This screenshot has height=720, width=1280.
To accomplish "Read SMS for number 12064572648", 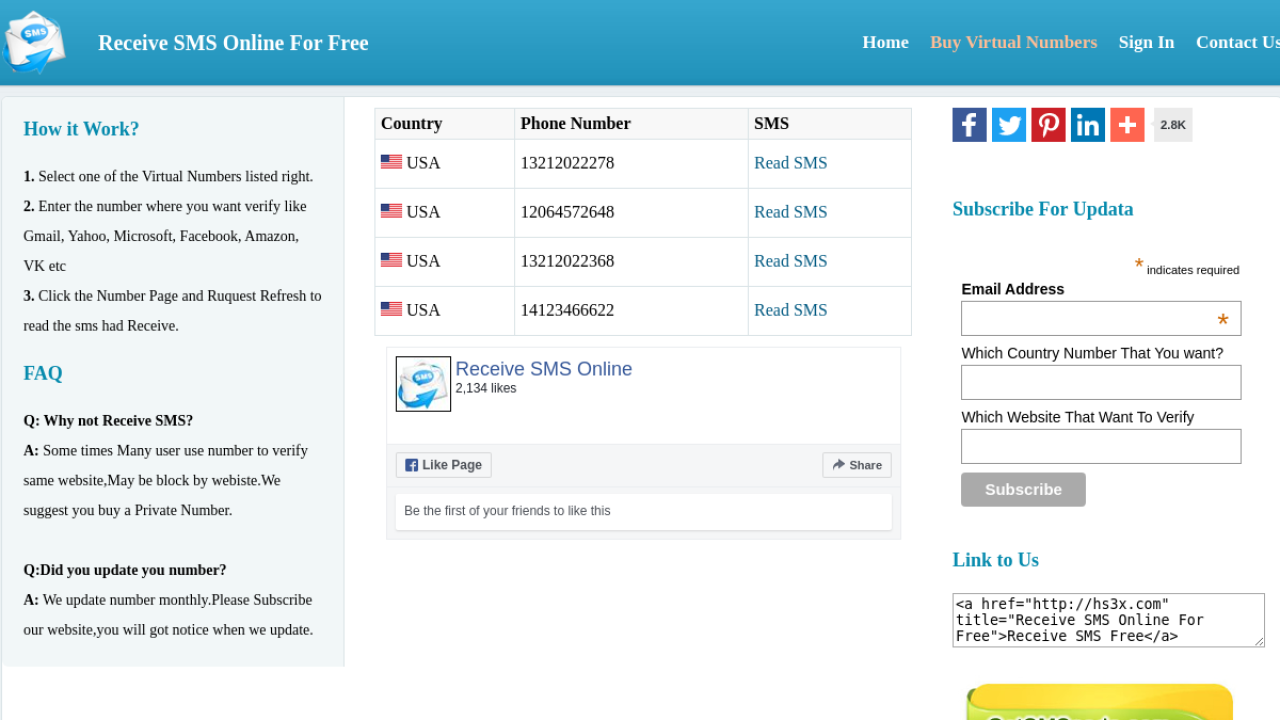I will (x=790, y=212).
